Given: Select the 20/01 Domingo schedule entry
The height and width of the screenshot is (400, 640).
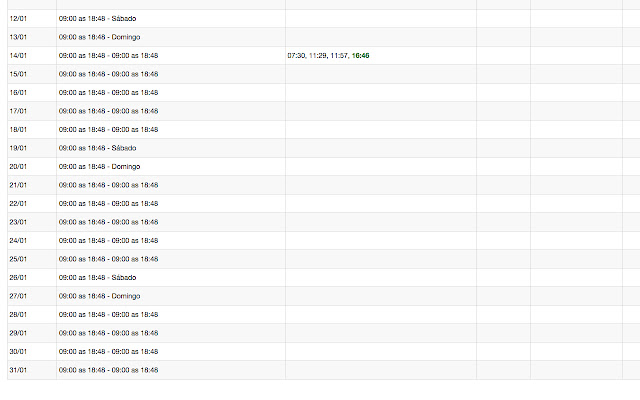Looking at the screenshot, I should click(x=99, y=166).
